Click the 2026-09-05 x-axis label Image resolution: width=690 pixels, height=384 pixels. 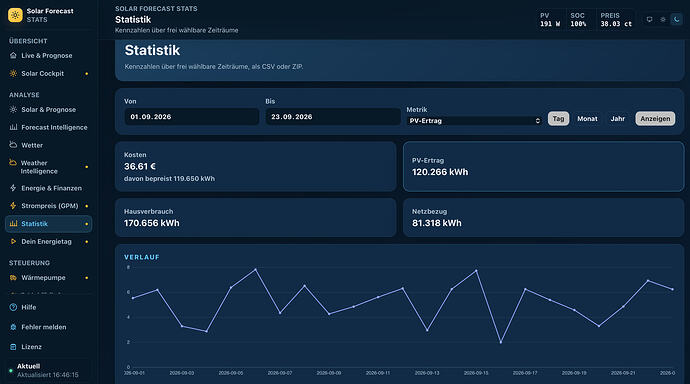click(x=231, y=373)
